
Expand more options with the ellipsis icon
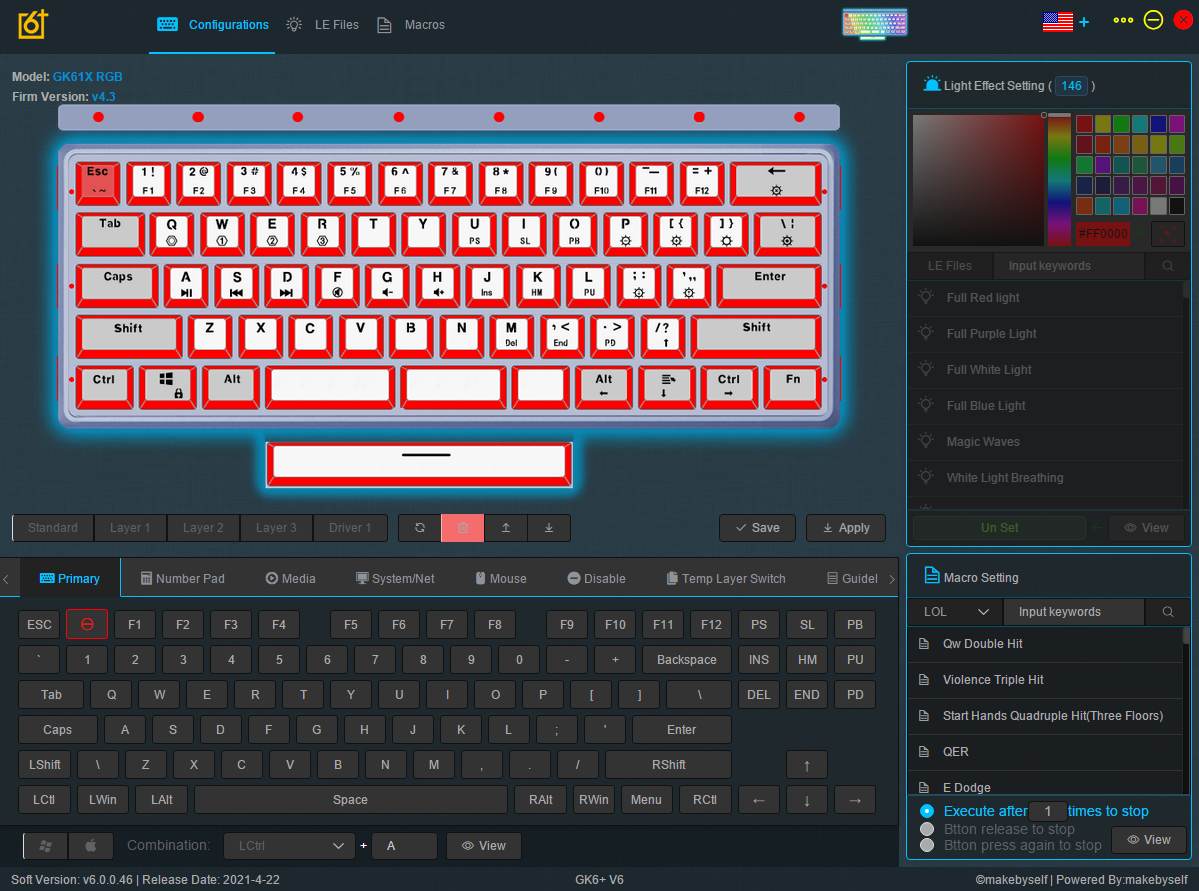coord(1122,20)
